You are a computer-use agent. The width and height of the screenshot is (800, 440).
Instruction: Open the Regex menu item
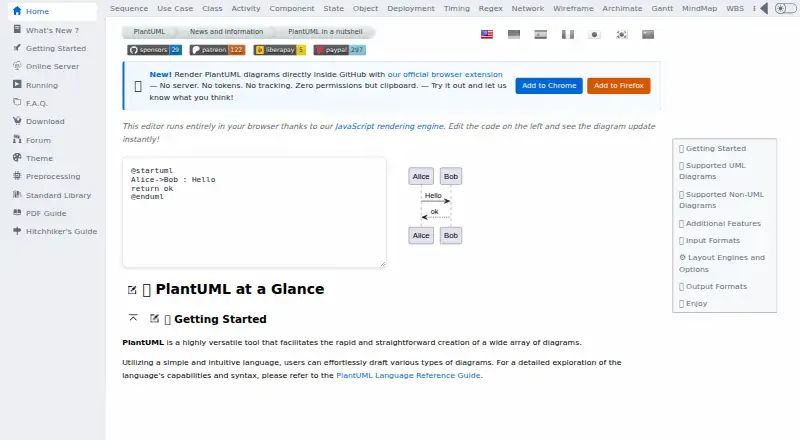coord(490,9)
